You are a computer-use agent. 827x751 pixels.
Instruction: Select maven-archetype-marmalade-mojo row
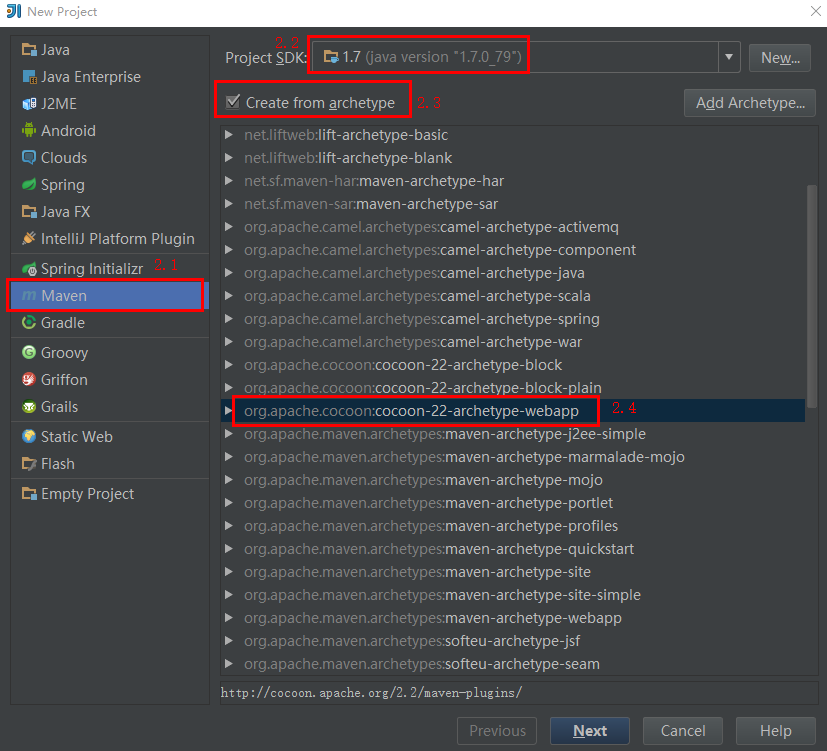click(x=513, y=457)
